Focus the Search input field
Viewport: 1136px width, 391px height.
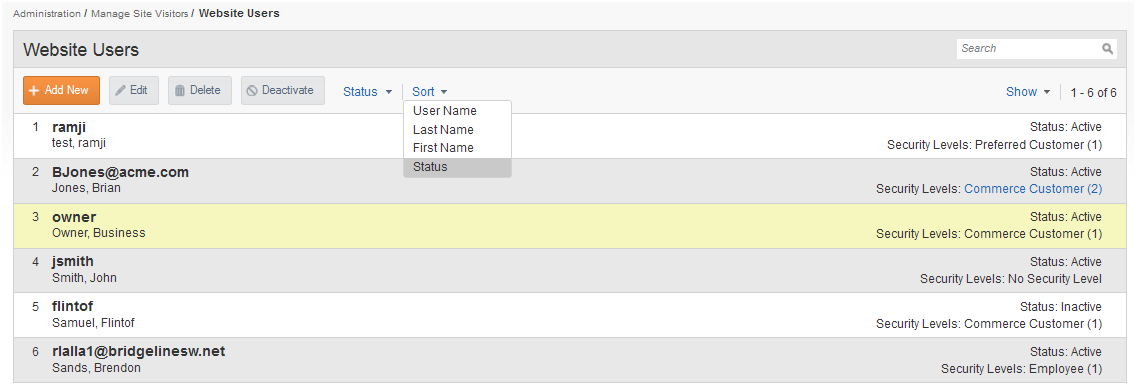click(1027, 49)
